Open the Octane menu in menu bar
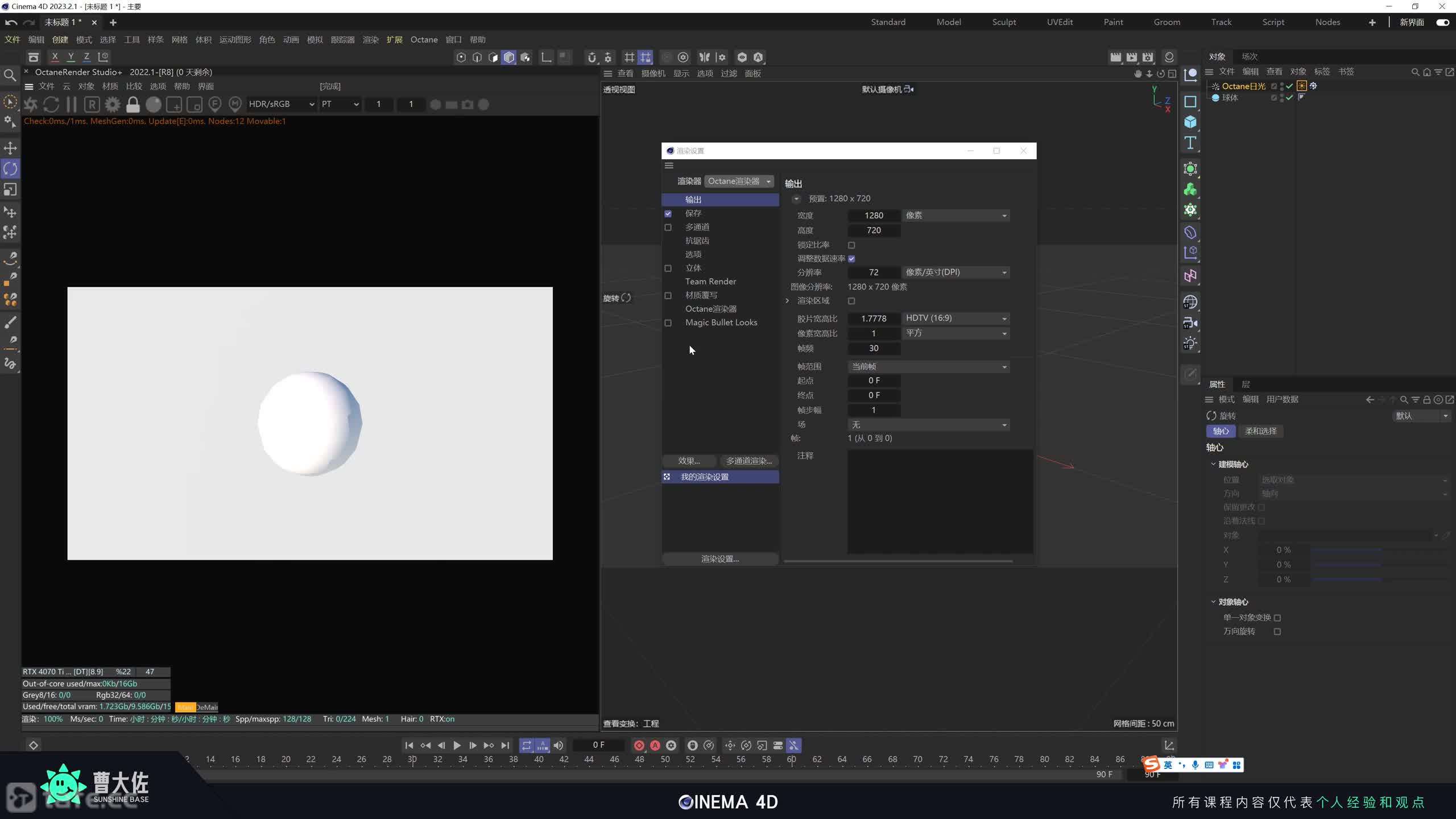This screenshot has height=819, width=1456. tap(424, 40)
